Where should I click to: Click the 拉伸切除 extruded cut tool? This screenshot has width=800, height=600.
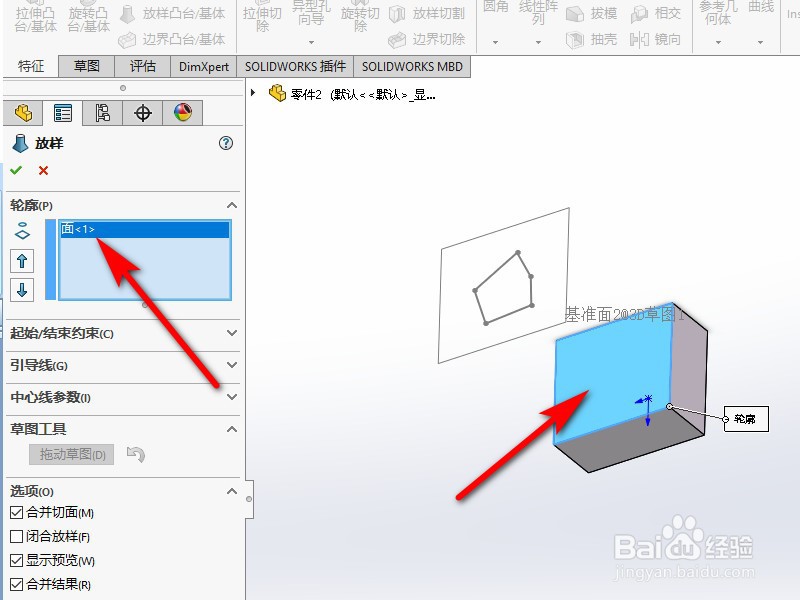(262, 18)
